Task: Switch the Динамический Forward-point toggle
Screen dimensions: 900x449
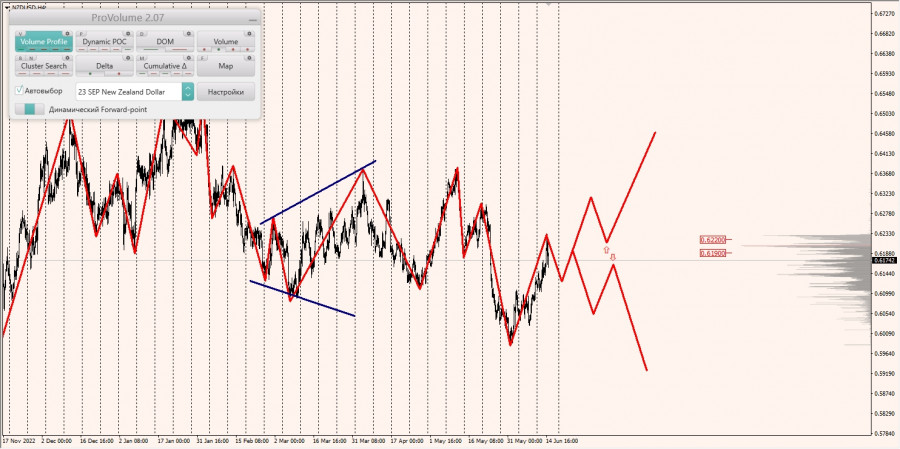Action: 30,109
